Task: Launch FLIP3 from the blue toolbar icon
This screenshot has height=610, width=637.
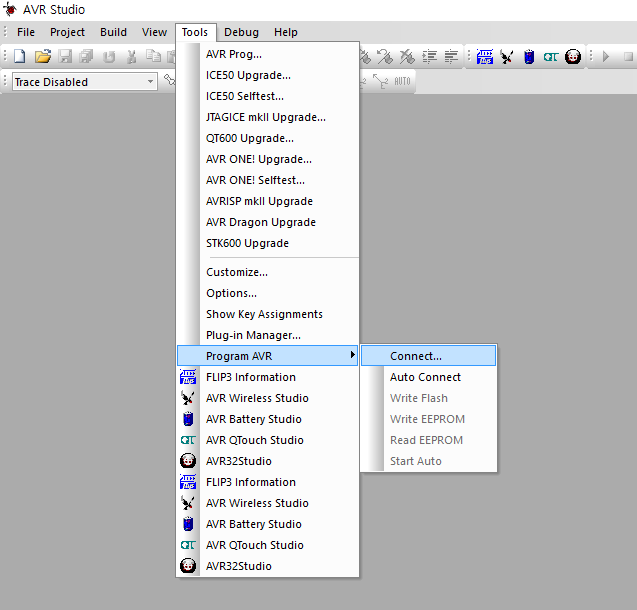Action: [x=485, y=57]
